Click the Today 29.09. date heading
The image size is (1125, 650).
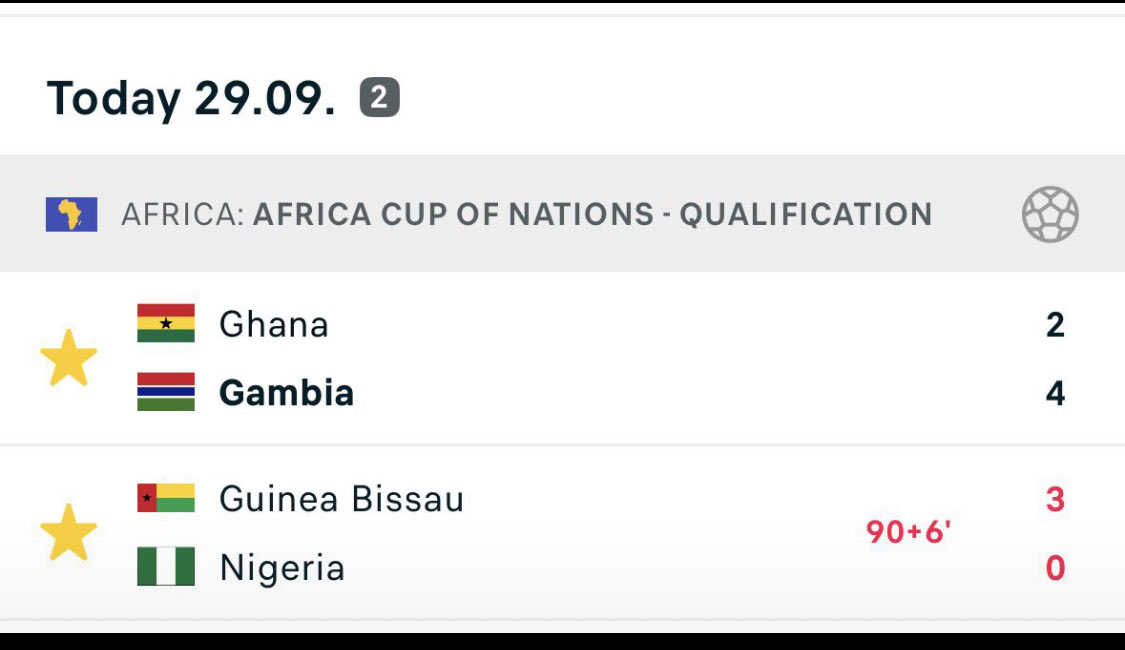point(191,98)
